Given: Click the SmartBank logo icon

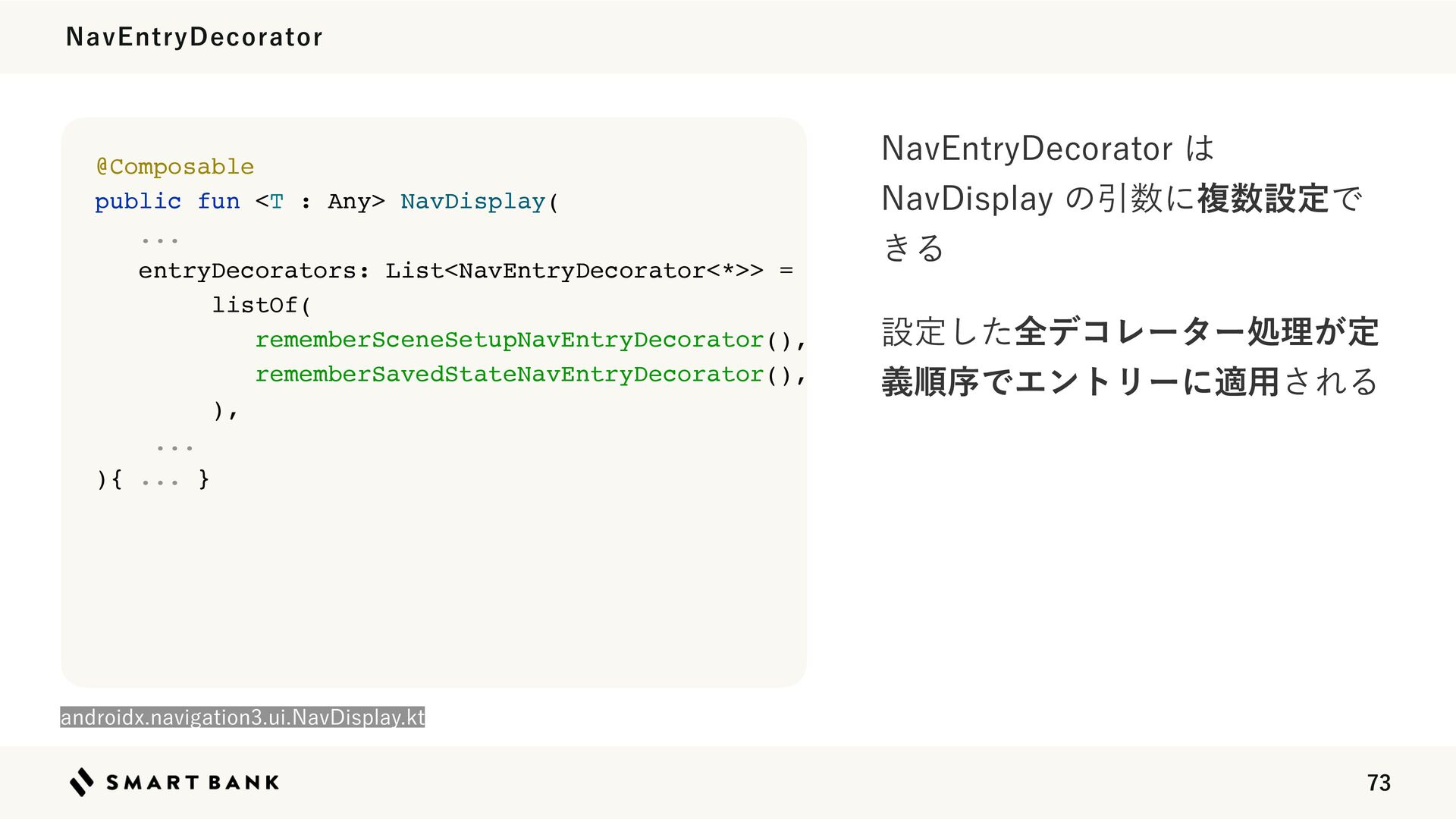Looking at the screenshot, I should coord(82,782).
